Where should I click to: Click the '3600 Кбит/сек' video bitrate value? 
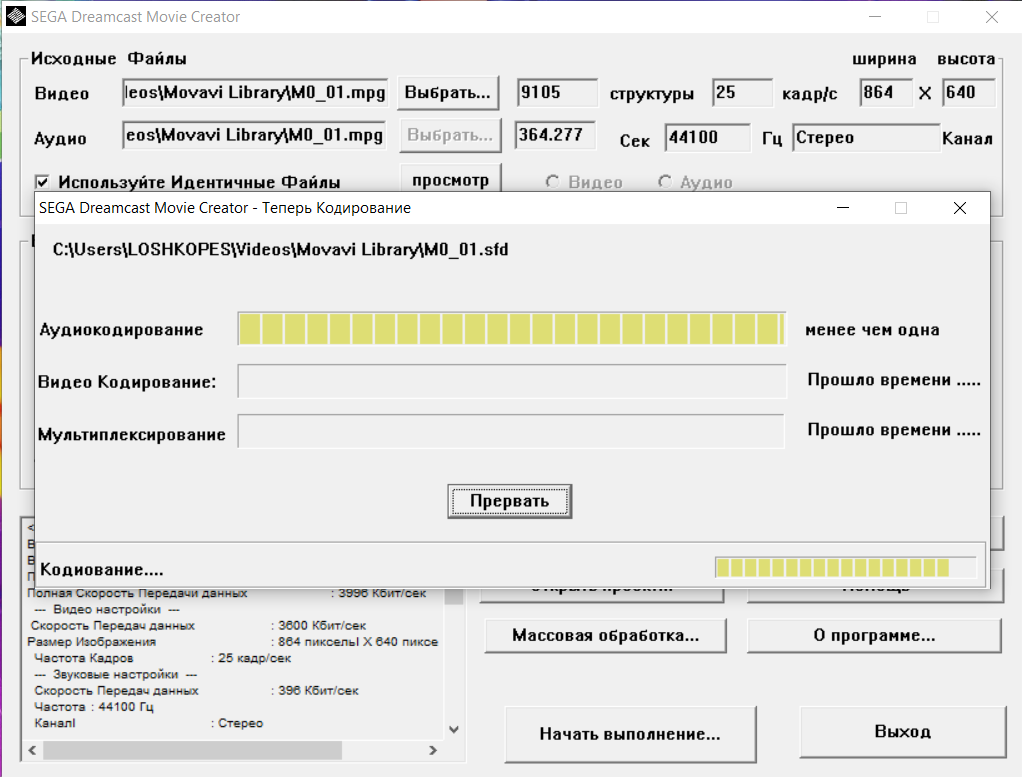click(x=322, y=626)
